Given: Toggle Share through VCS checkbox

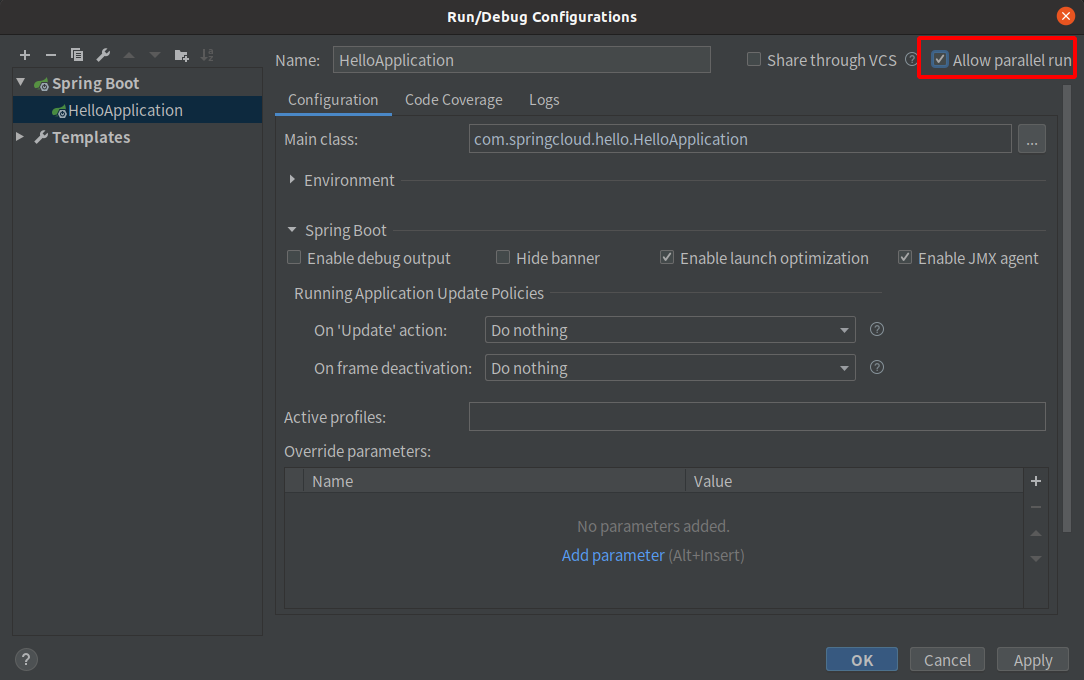Looking at the screenshot, I should [x=754, y=59].
